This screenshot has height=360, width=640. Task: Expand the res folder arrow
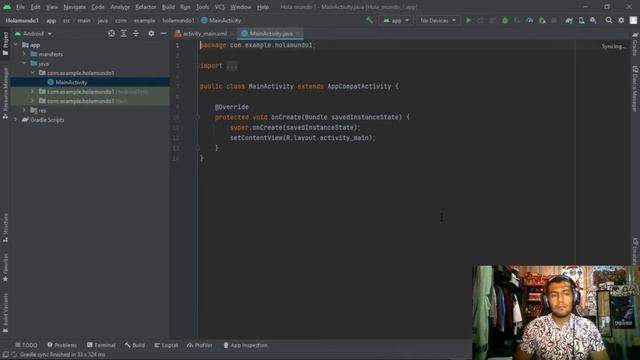(x=24, y=111)
